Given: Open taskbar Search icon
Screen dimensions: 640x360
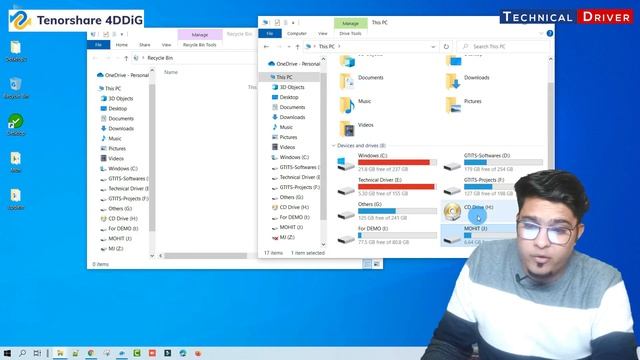Looking at the screenshot, I should (x=22, y=353).
